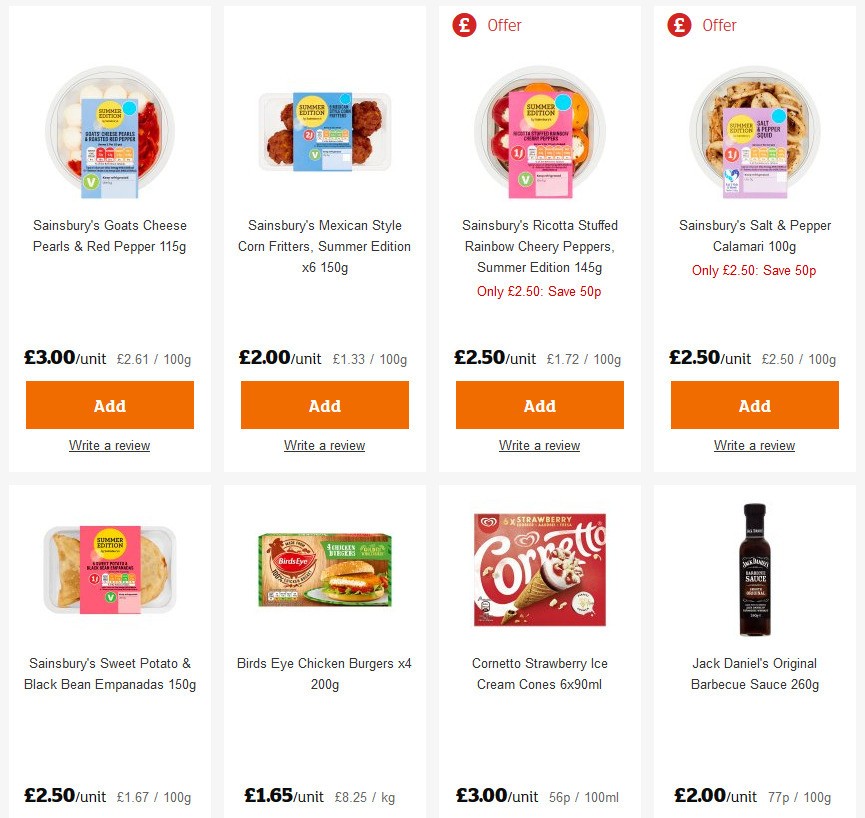Image resolution: width=865 pixels, height=818 pixels.
Task: Click the 'Only £2.50: Save 50p' offer text
Action: click(539, 291)
